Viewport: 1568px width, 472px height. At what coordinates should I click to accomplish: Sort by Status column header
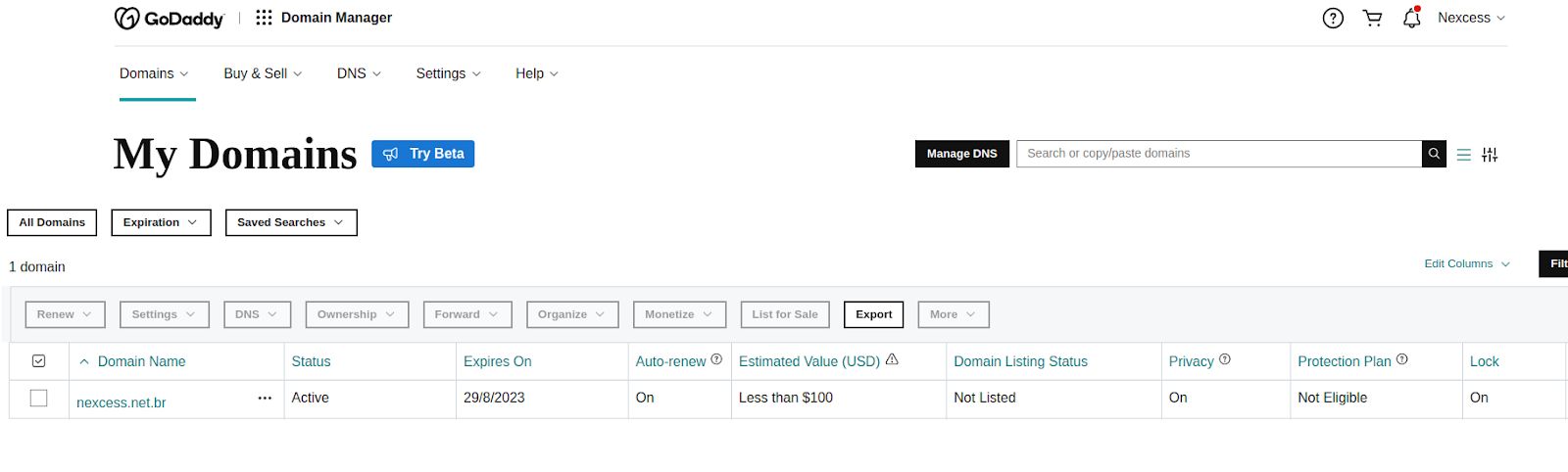click(x=311, y=361)
